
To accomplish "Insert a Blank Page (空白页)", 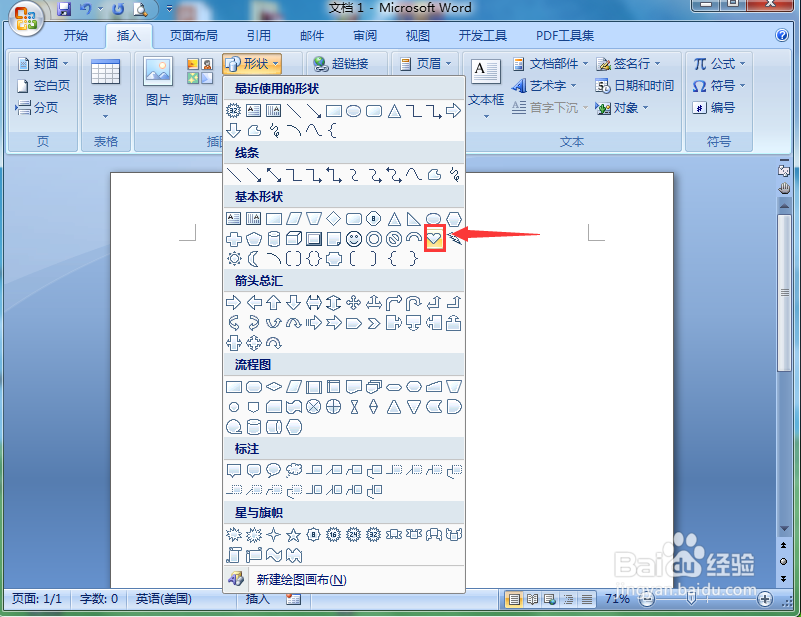I will click(x=43, y=86).
